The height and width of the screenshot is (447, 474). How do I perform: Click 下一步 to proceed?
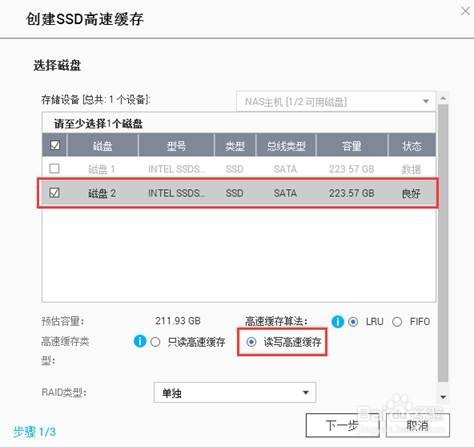(x=342, y=425)
